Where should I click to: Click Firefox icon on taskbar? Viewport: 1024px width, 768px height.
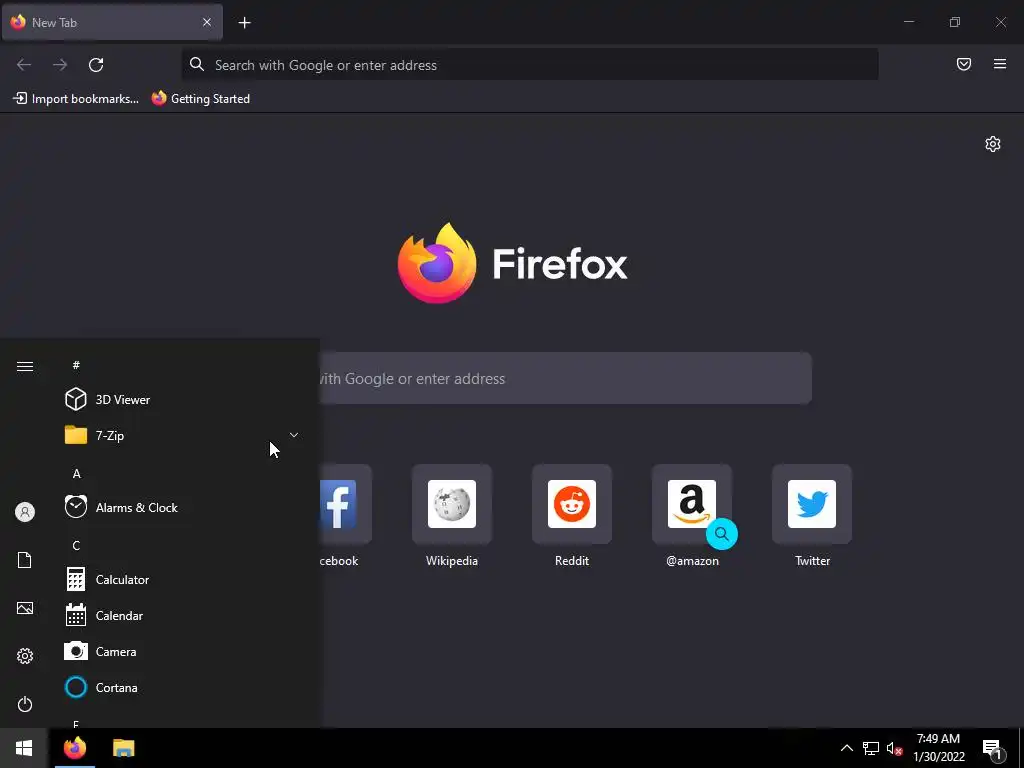(x=74, y=748)
